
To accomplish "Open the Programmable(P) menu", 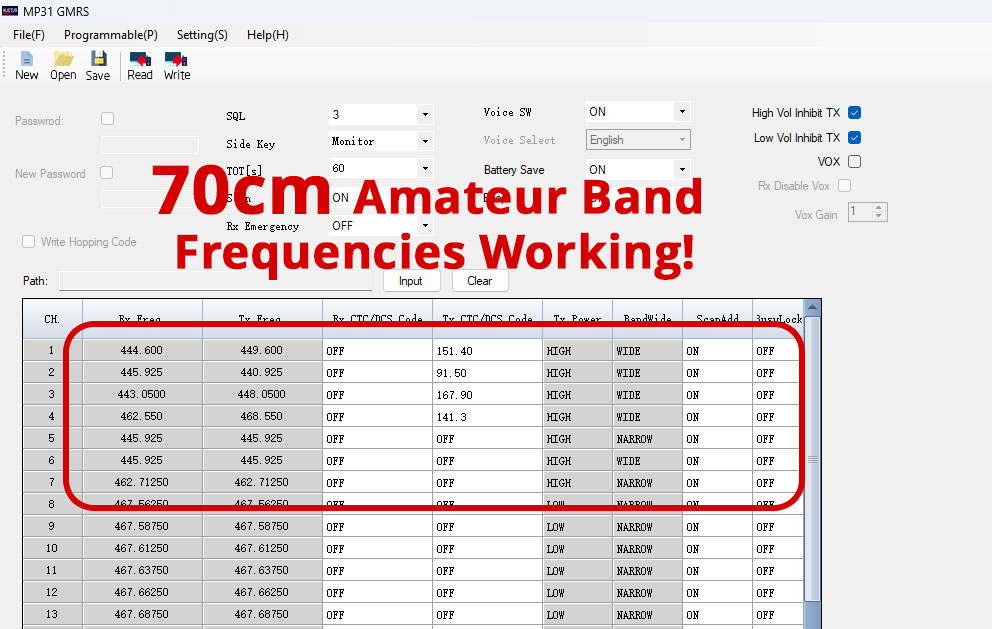I will coord(110,35).
